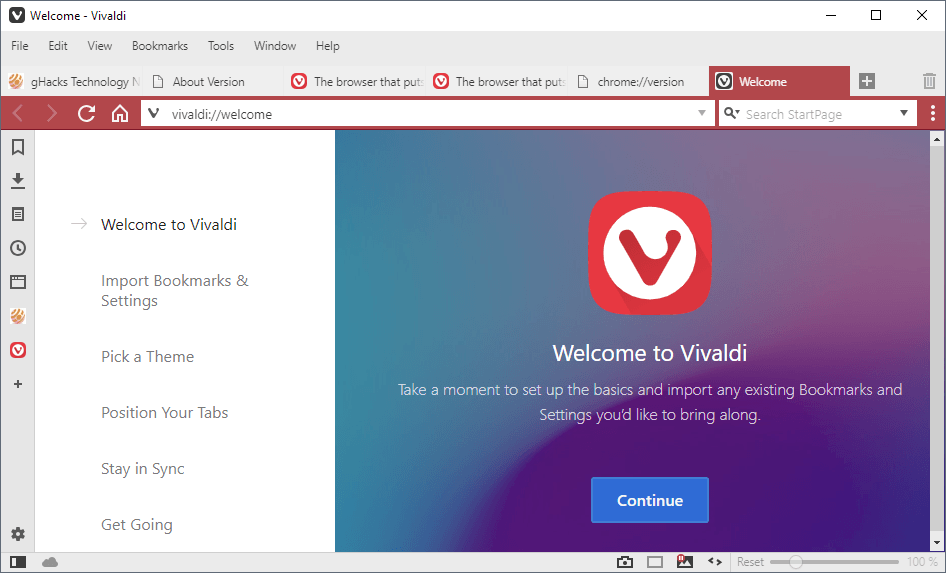This screenshot has width=946, height=573.
Task: Go to Get Going step
Action: (137, 525)
